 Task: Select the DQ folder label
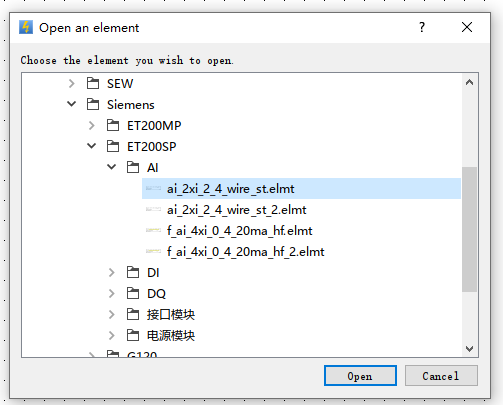pyautogui.click(x=156, y=294)
